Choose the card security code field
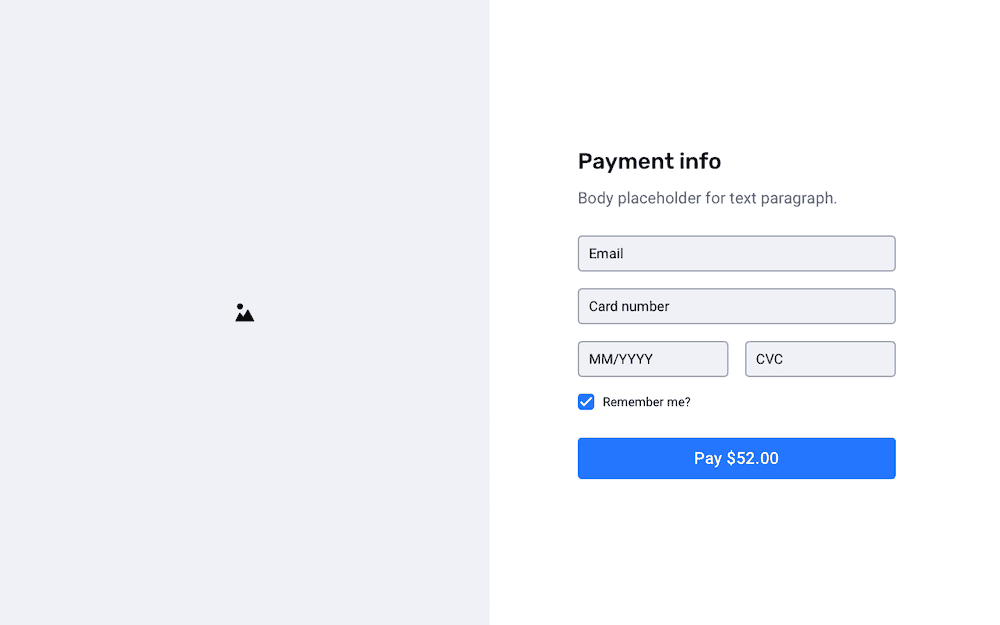 [820, 359]
